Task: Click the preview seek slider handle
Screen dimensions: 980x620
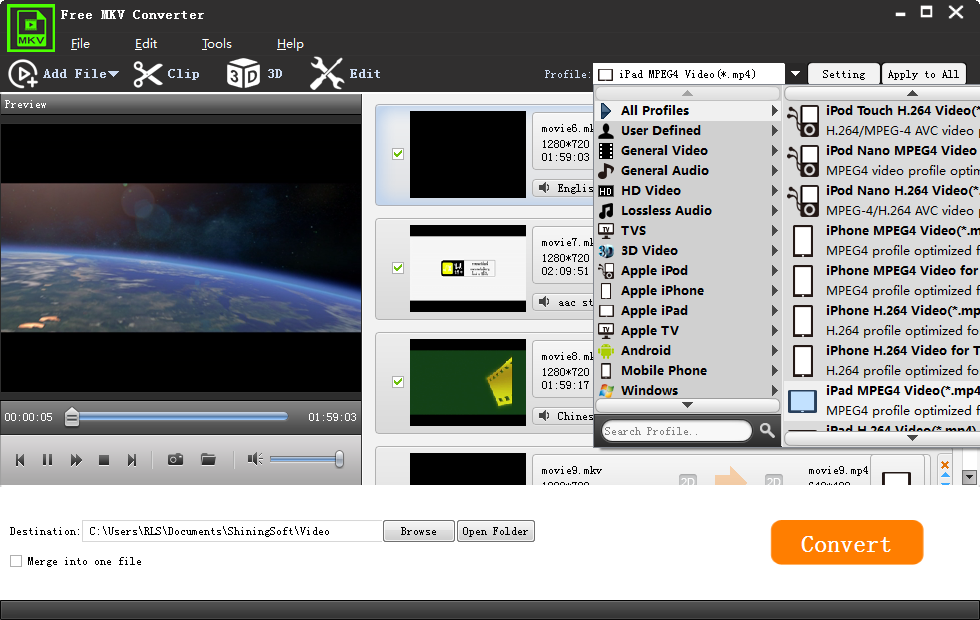Action: [72, 417]
